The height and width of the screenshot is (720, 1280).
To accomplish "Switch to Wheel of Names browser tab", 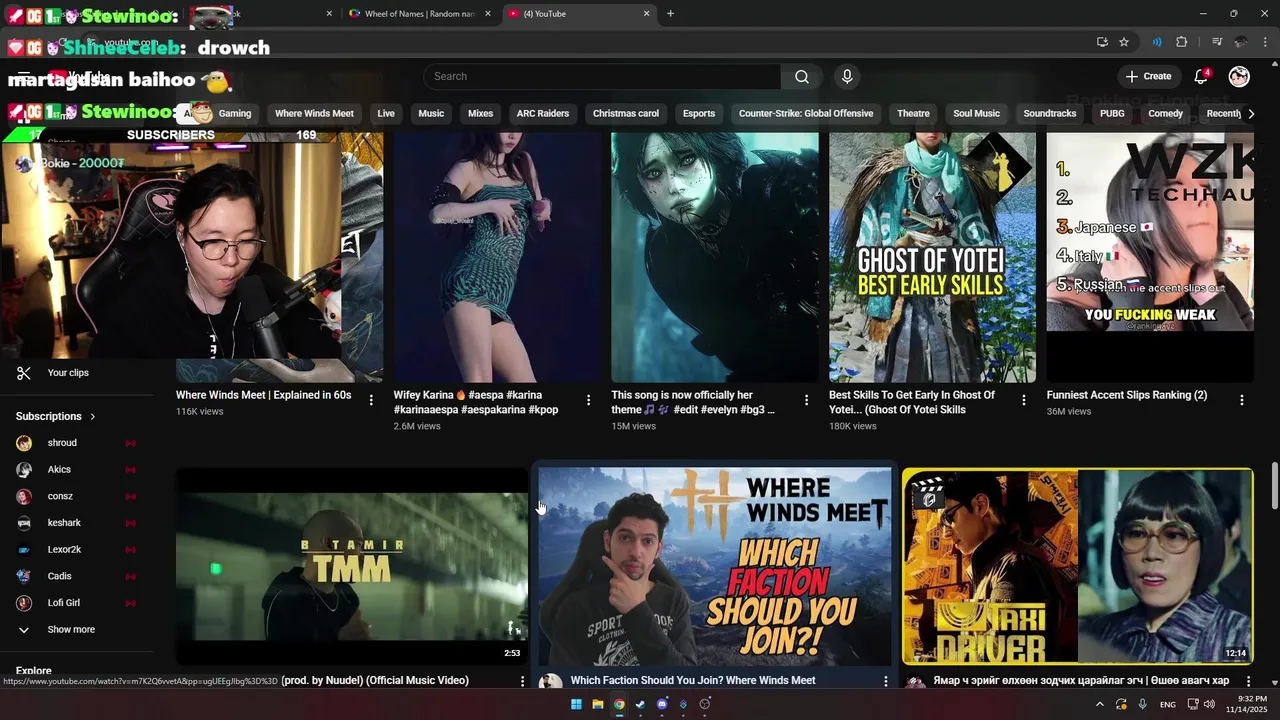I will 420,14.
